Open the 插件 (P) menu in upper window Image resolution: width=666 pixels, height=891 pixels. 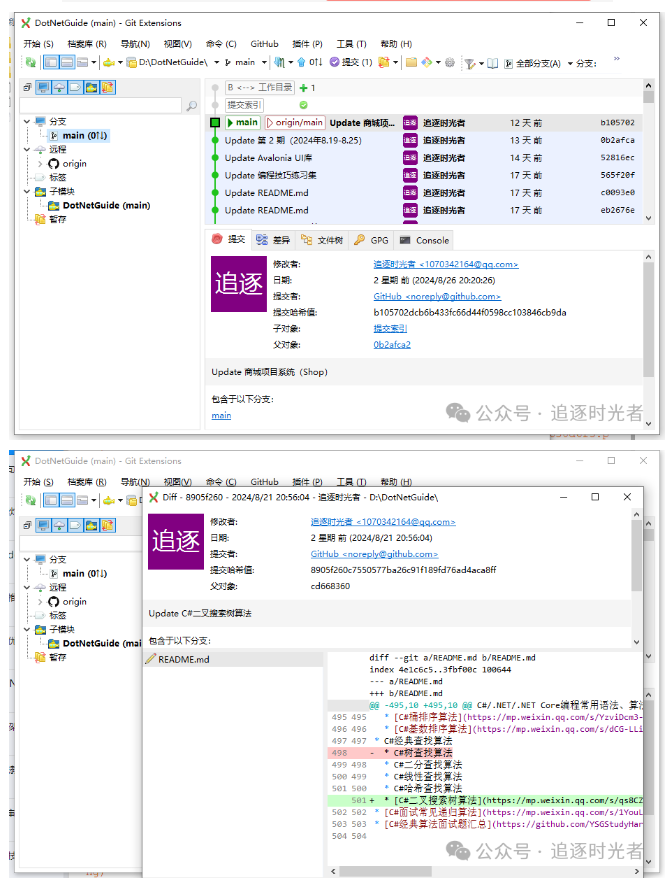307,44
